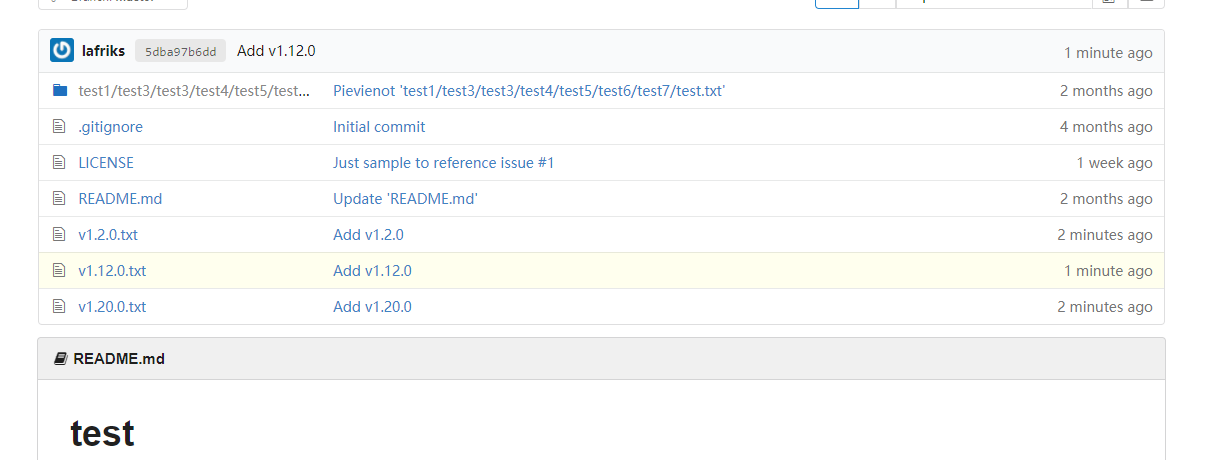
Task: Click '1 minute ago' in the latest commit header
Action: [1108, 53]
